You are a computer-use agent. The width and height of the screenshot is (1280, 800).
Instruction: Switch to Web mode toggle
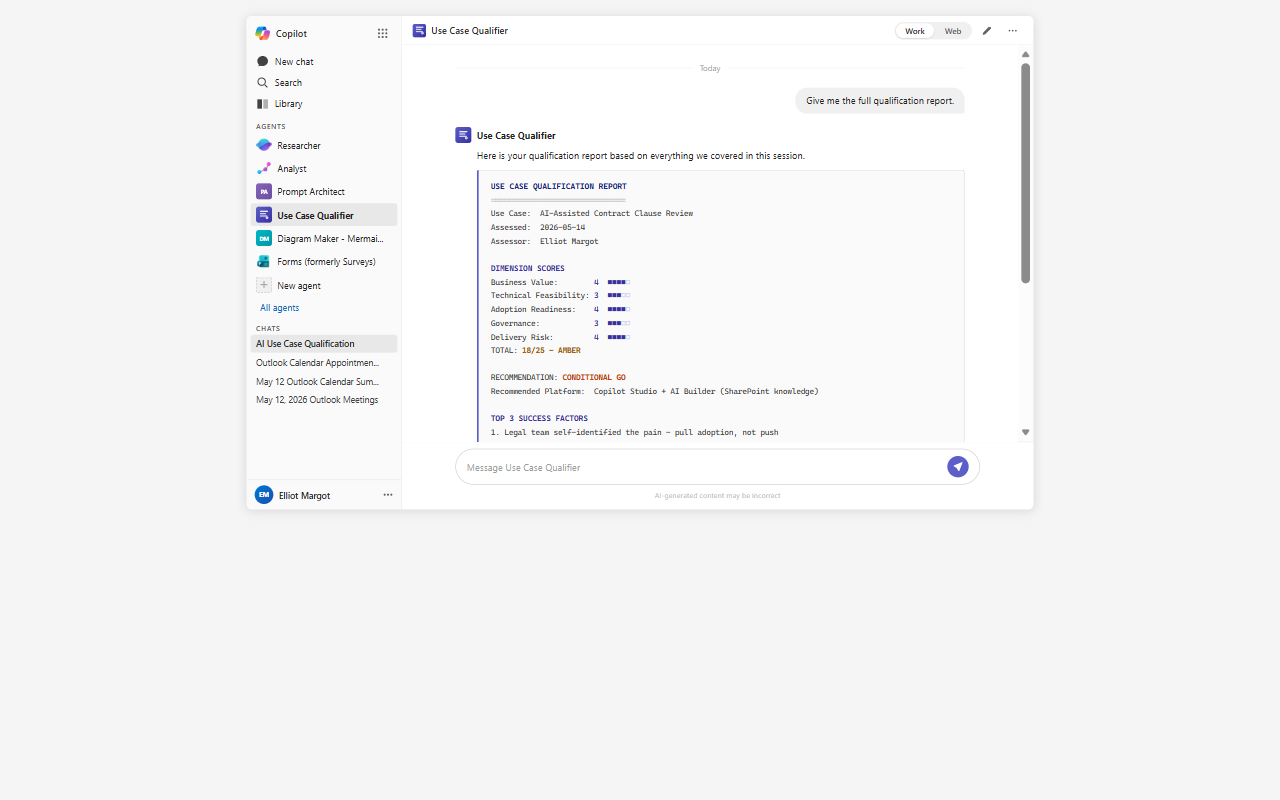pyautogui.click(x=953, y=31)
